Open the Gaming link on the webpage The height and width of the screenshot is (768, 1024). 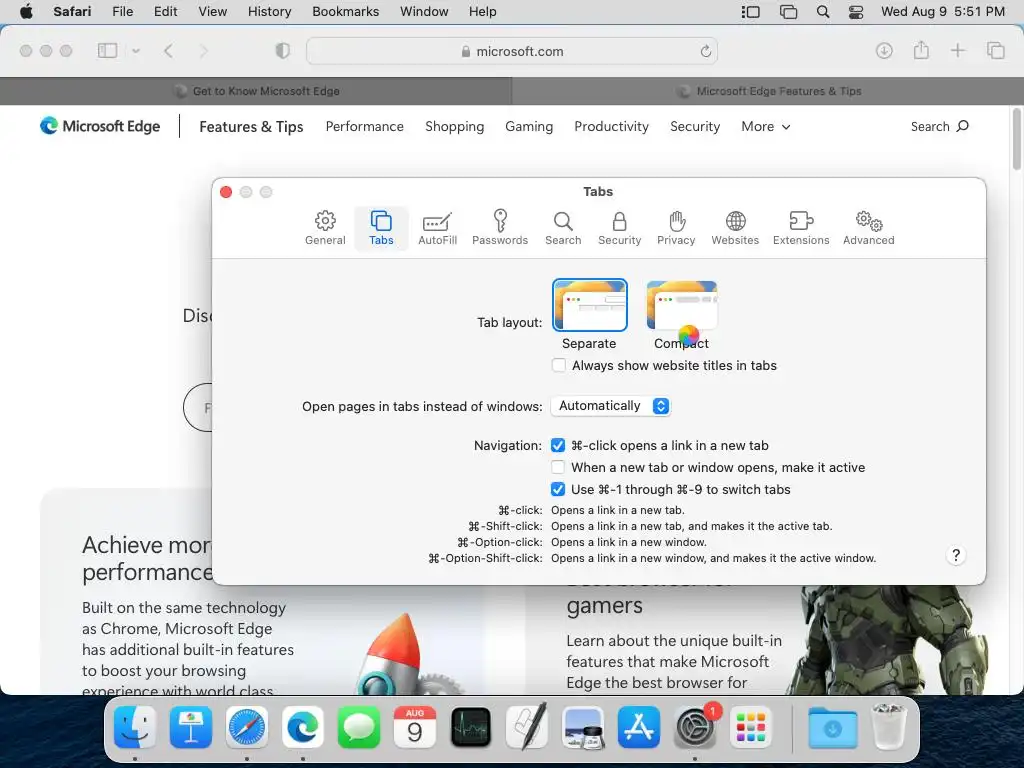(x=529, y=127)
